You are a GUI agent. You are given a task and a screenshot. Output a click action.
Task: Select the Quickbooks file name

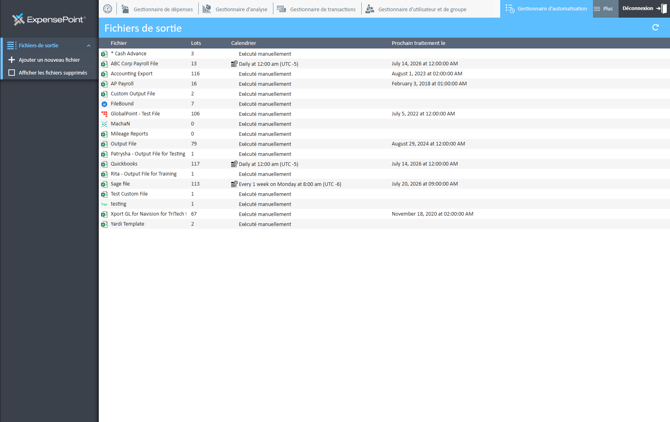pyautogui.click(x=124, y=164)
